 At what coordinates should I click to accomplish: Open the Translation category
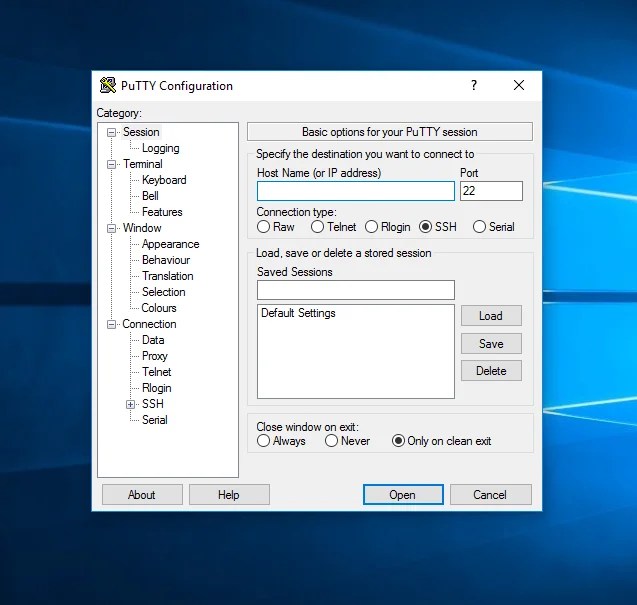[167, 276]
